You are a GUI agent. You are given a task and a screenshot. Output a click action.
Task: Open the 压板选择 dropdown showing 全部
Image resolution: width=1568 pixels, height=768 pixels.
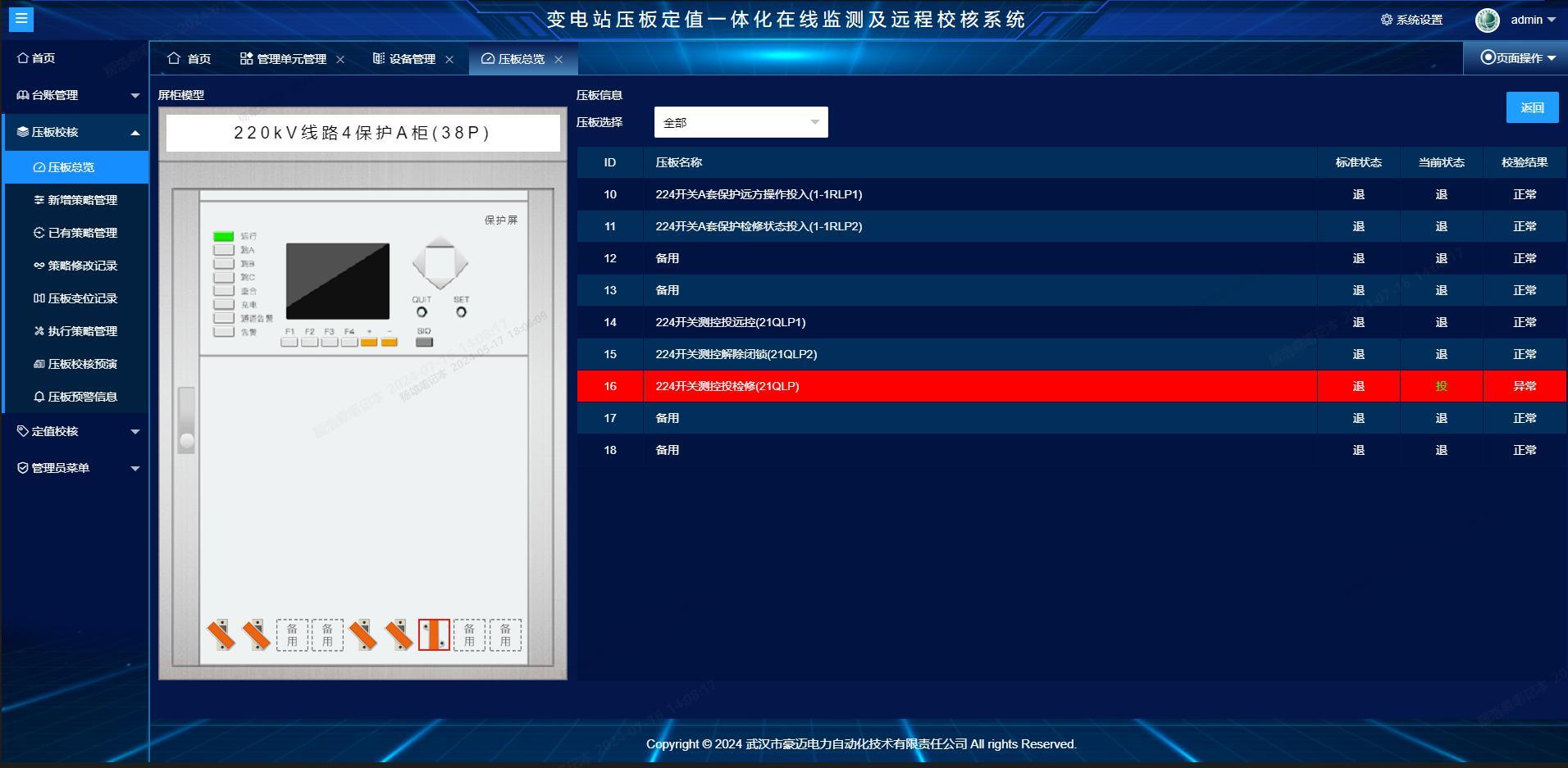pos(741,122)
